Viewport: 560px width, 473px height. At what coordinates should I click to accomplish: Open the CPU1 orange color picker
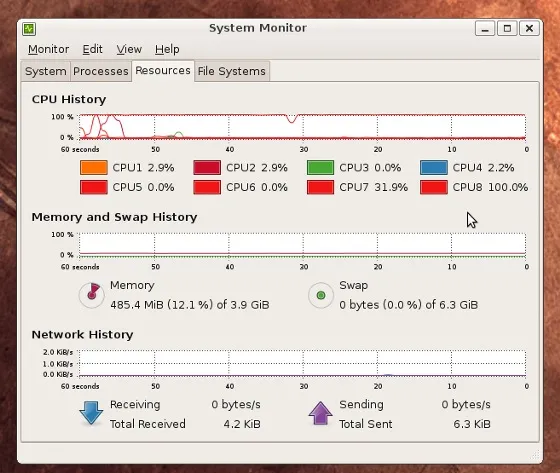(94, 168)
